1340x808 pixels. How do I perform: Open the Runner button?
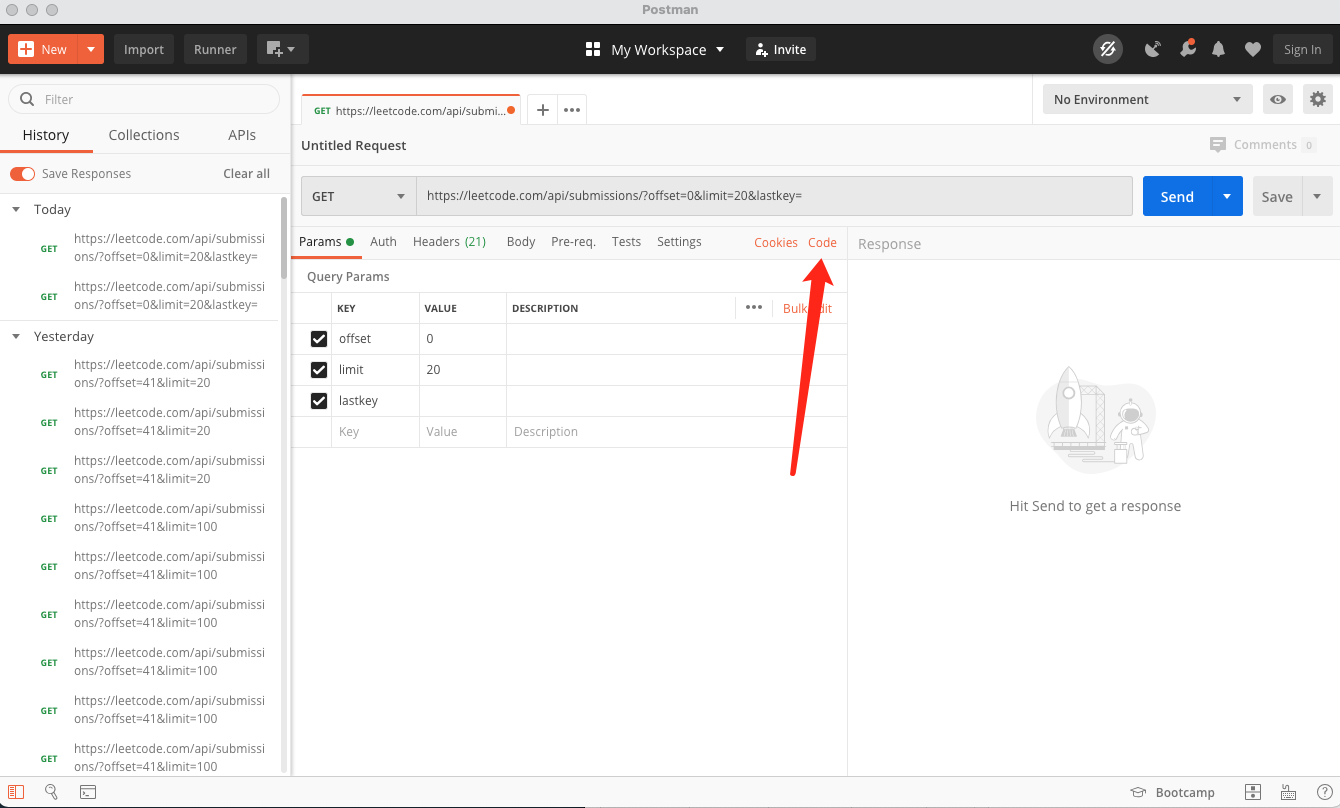tap(215, 49)
